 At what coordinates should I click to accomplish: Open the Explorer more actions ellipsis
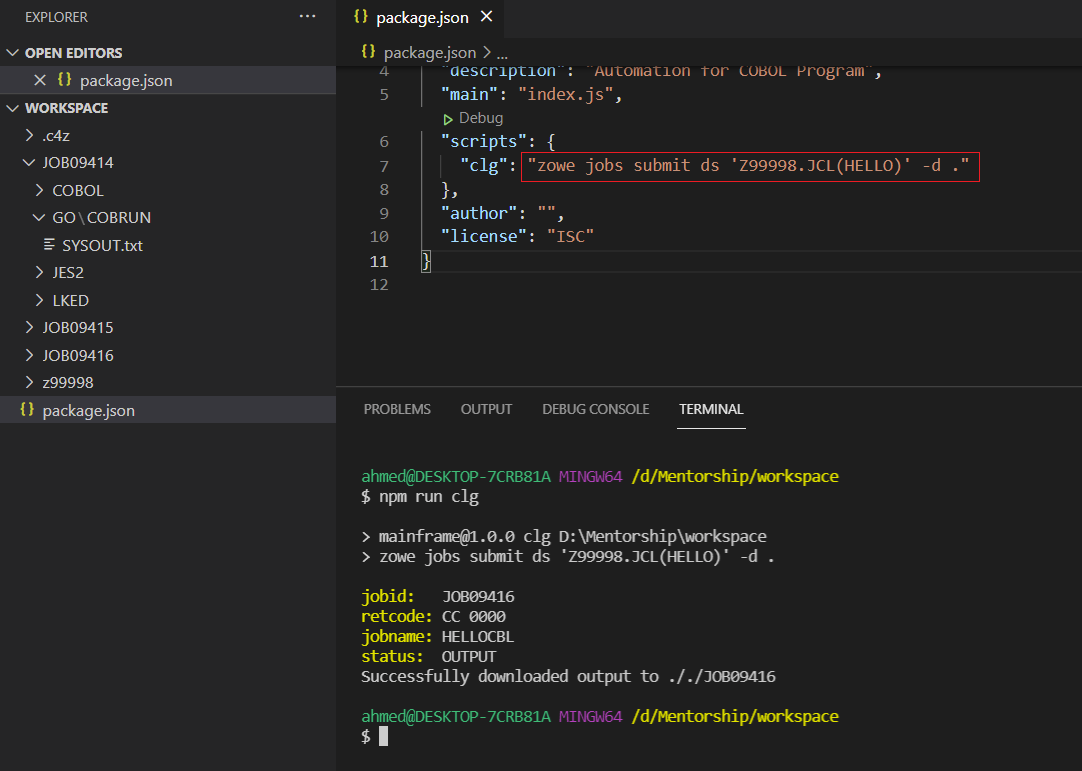307,17
